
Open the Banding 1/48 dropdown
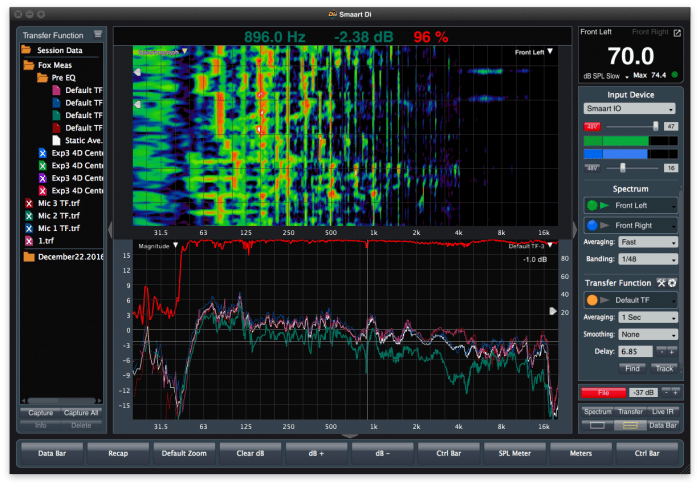(x=648, y=258)
